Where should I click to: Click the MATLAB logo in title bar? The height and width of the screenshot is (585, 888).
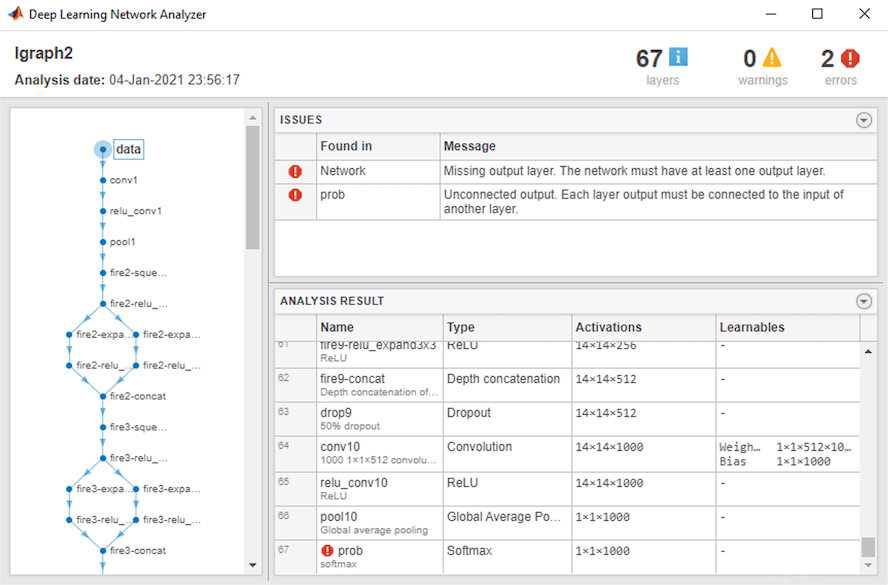click(x=16, y=14)
